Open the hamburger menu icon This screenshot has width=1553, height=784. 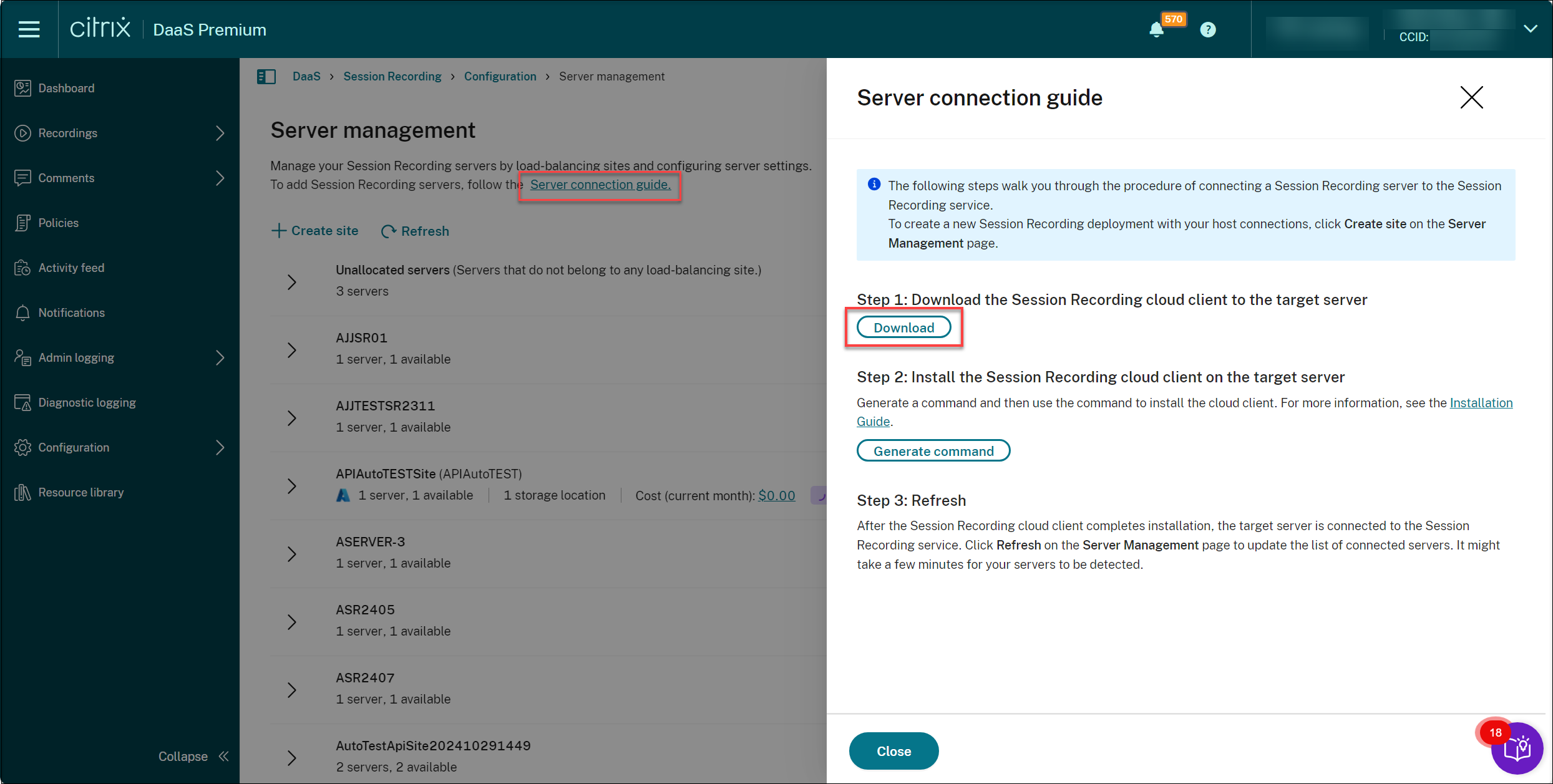coord(29,29)
